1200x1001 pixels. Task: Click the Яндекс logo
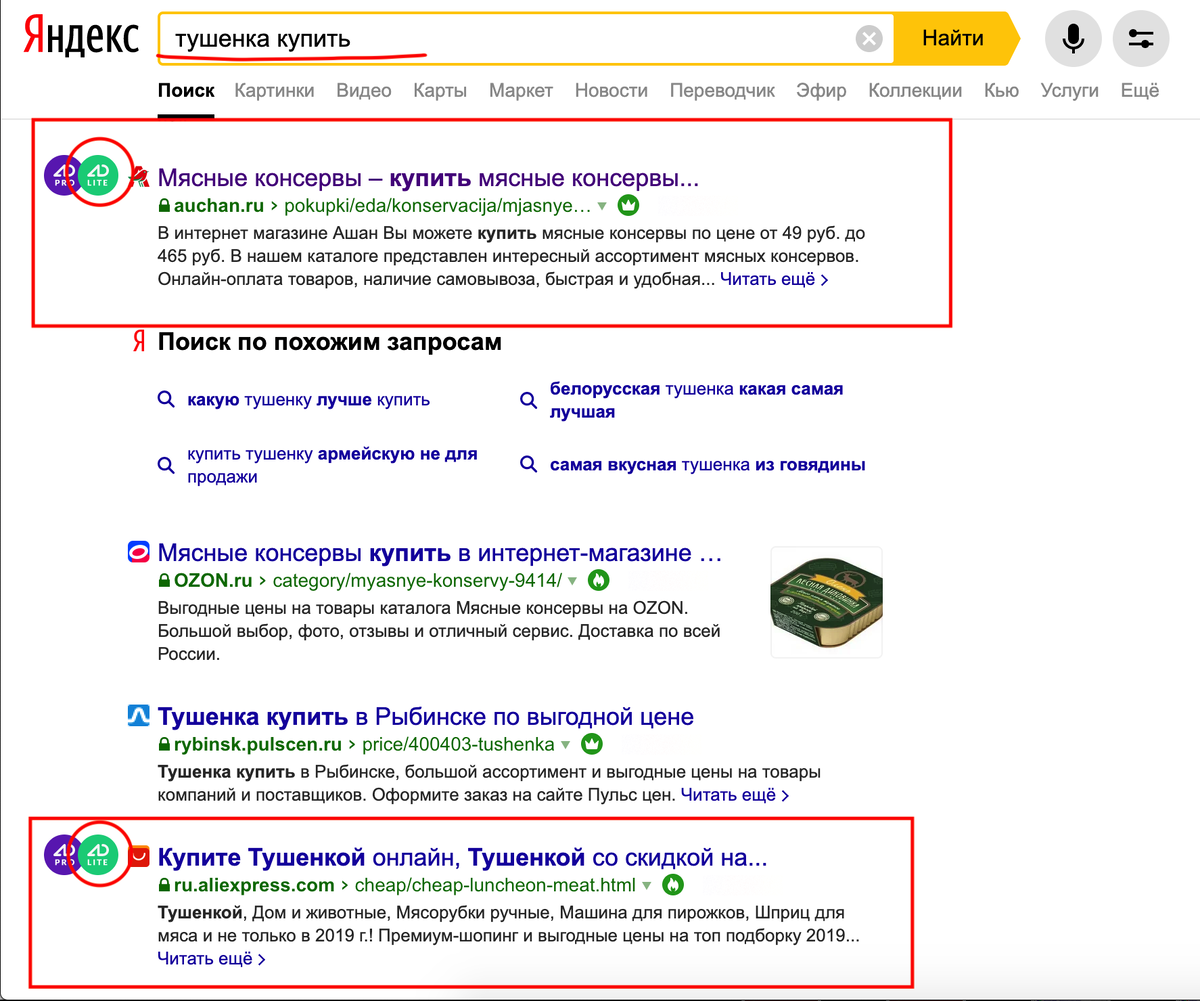(81, 38)
